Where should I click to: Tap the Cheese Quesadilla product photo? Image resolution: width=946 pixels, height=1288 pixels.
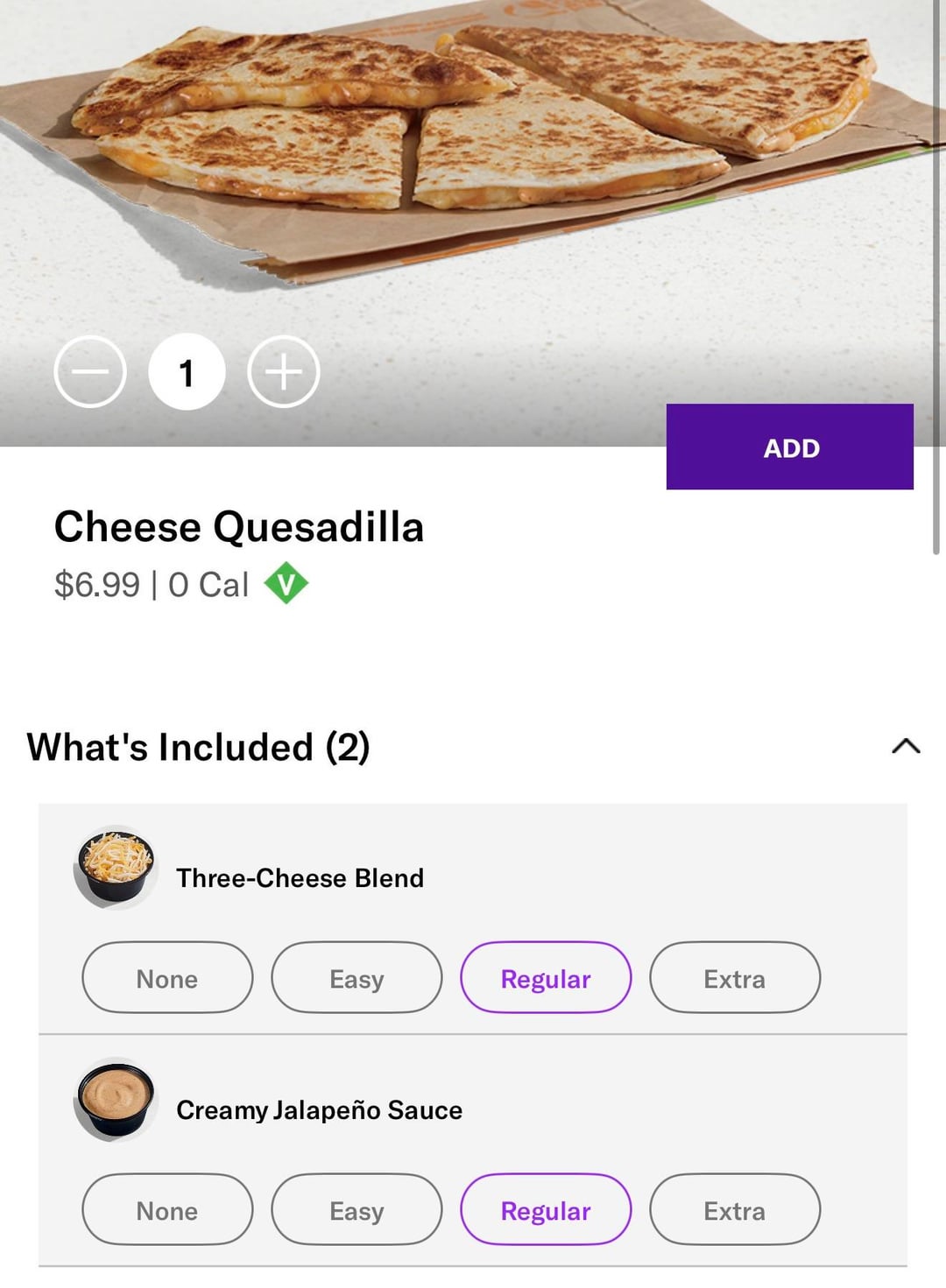click(473, 131)
